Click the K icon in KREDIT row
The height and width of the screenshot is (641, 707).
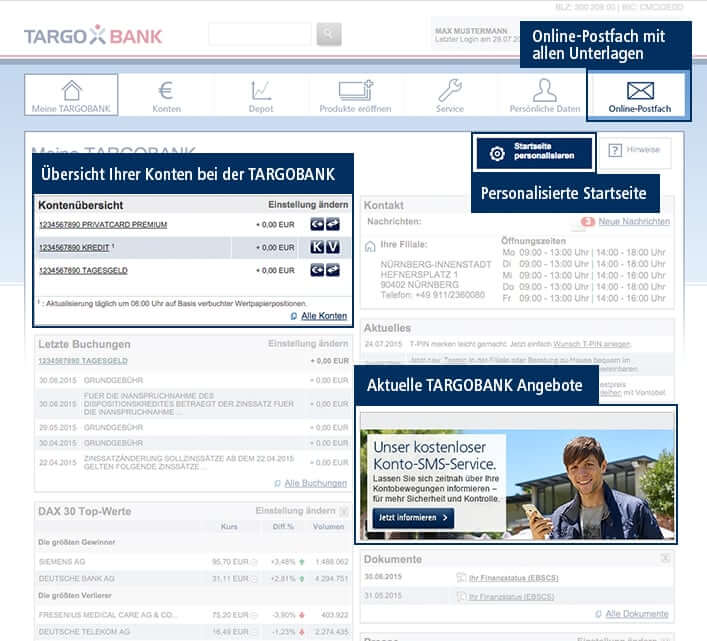pos(317,247)
